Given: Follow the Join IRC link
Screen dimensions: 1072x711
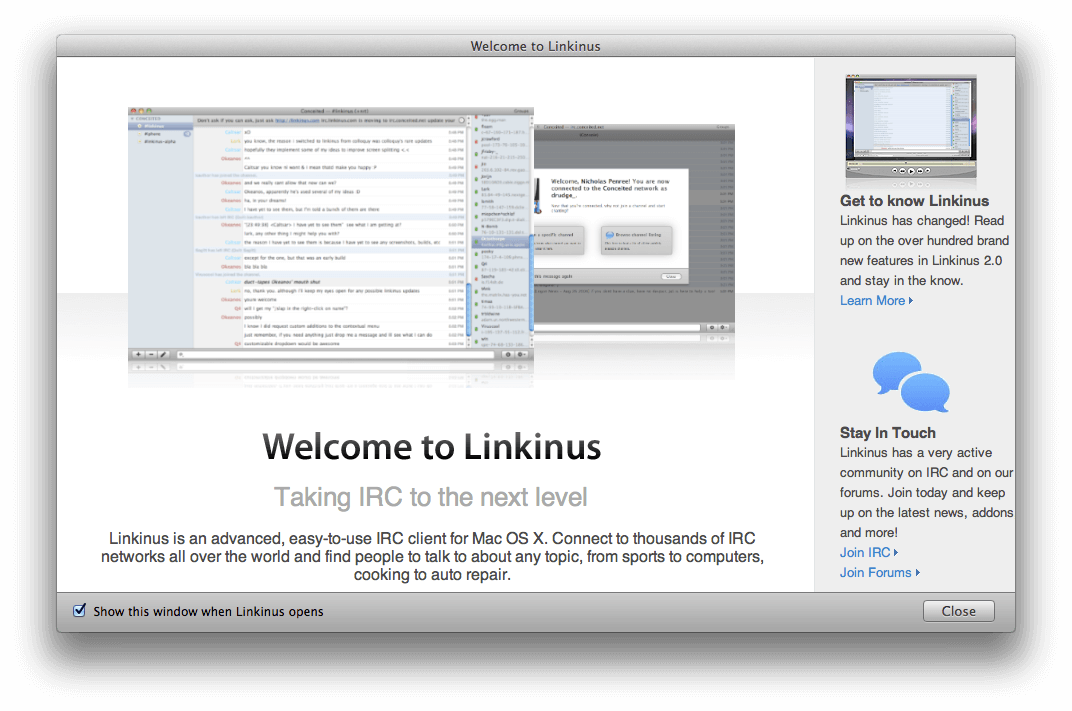Looking at the screenshot, I should (865, 552).
